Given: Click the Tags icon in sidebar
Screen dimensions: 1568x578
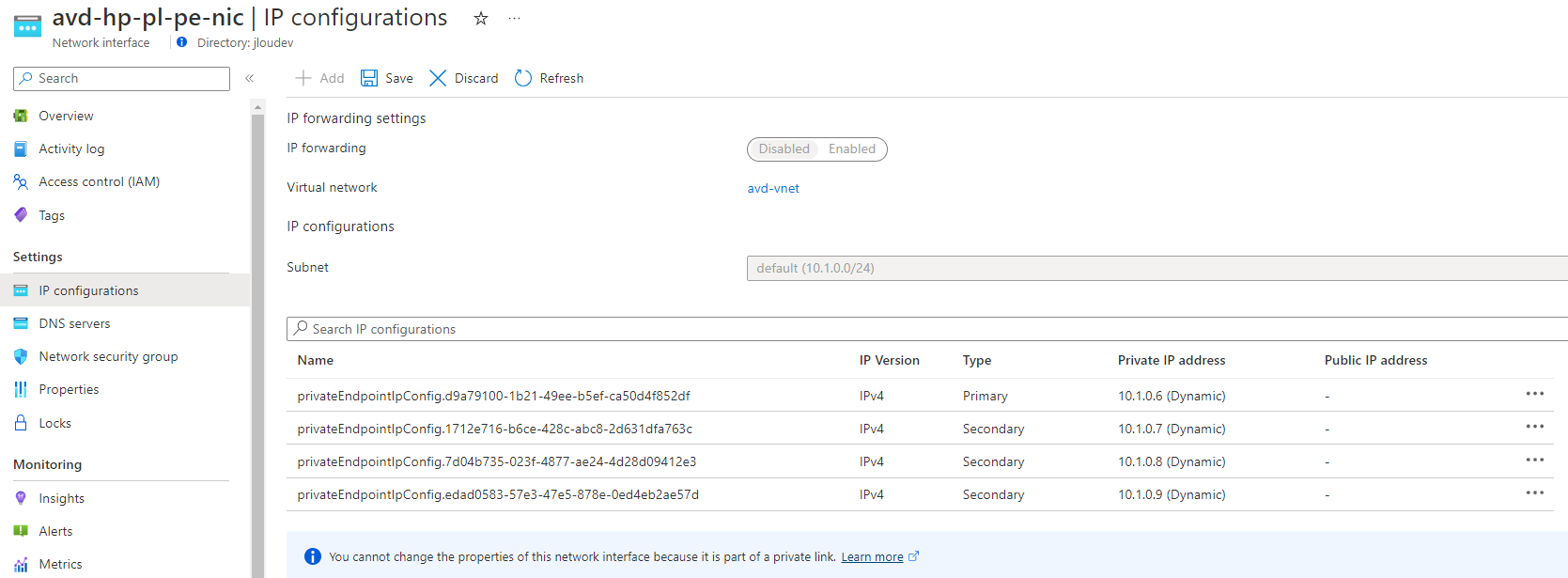Looking at the screenshot, I should pyautogui.click(x=21, y=215).
